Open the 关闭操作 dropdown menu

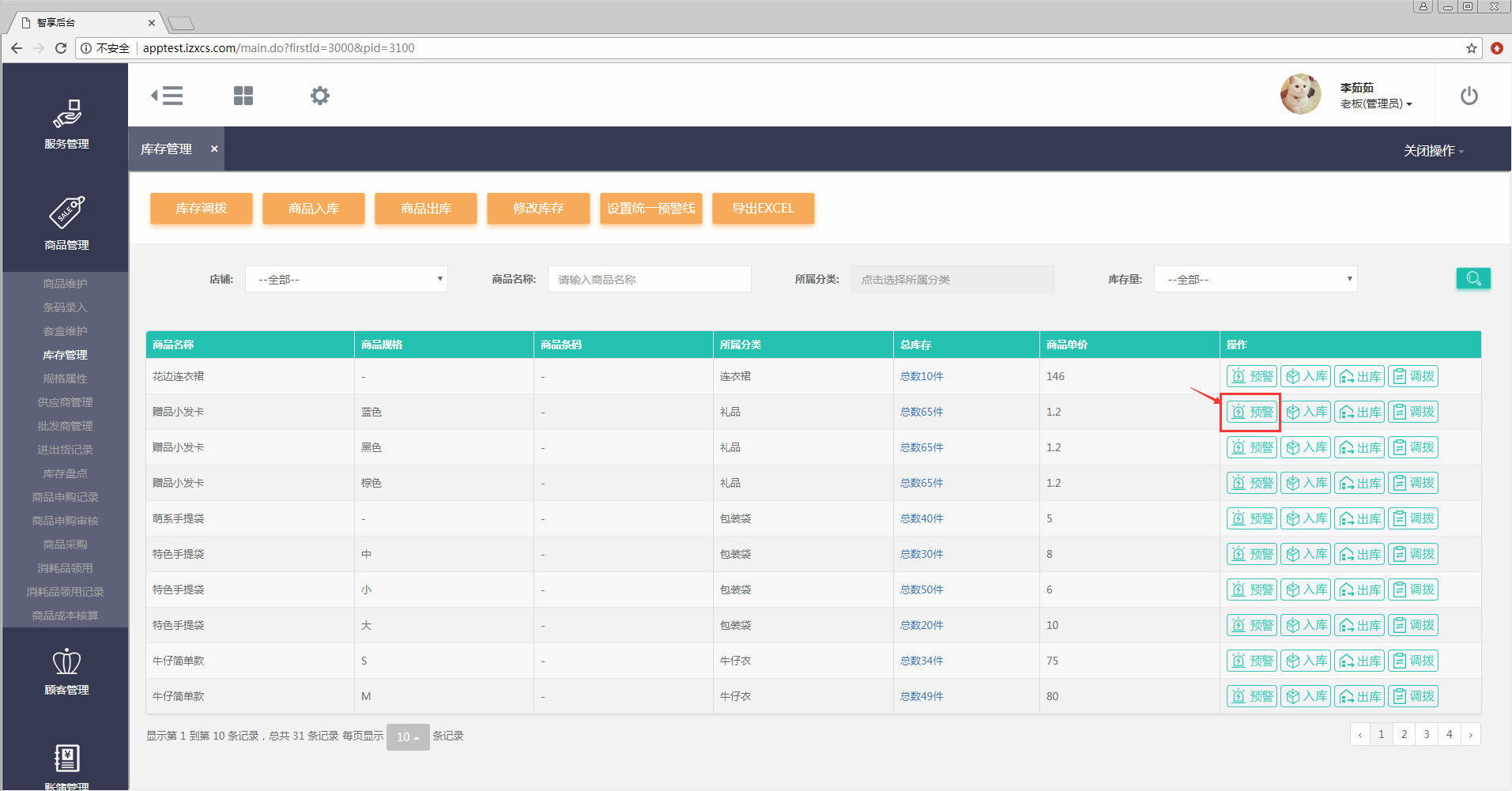coord(1433,150)
